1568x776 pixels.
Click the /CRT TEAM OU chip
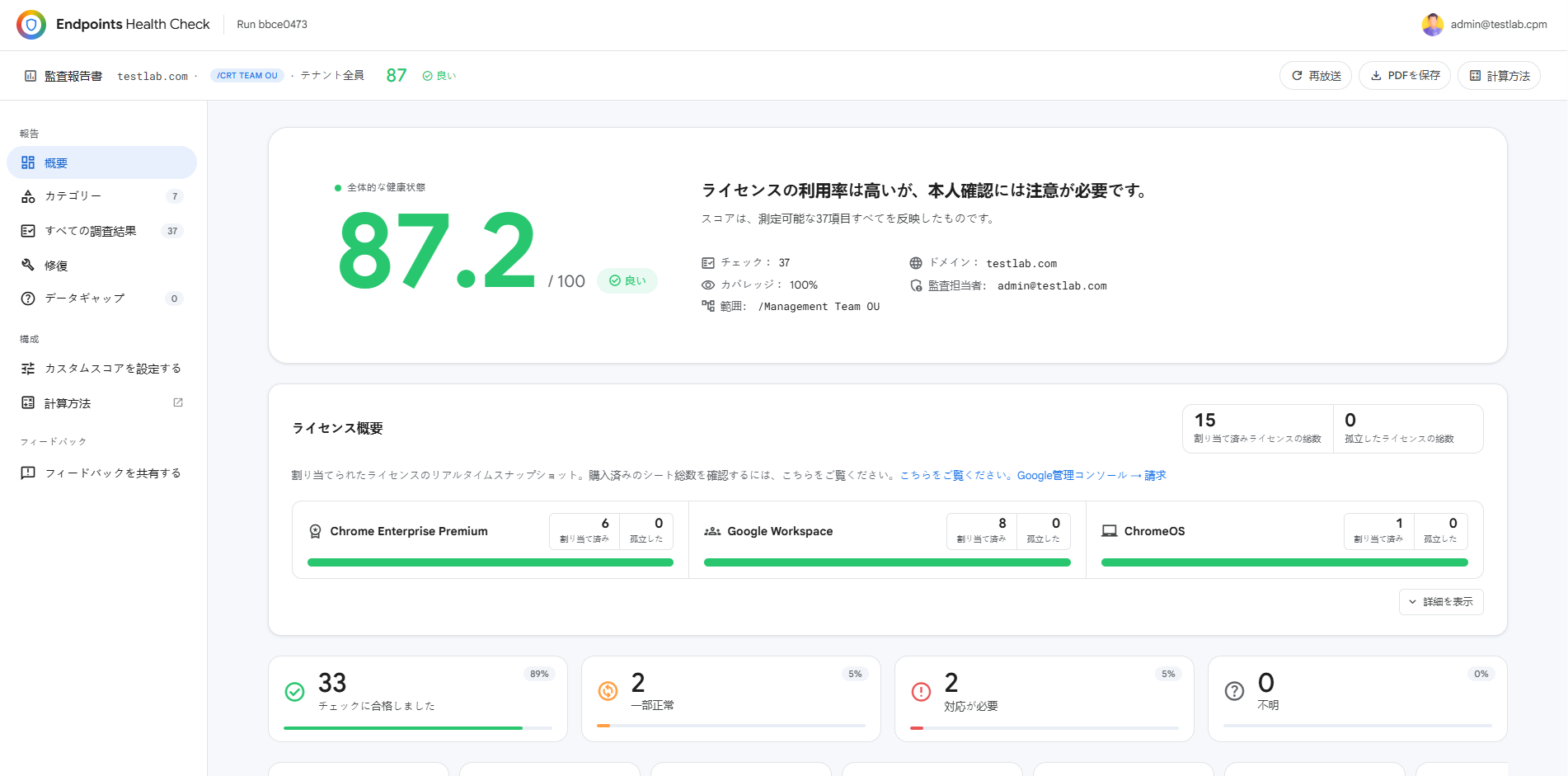click(247, 75)
